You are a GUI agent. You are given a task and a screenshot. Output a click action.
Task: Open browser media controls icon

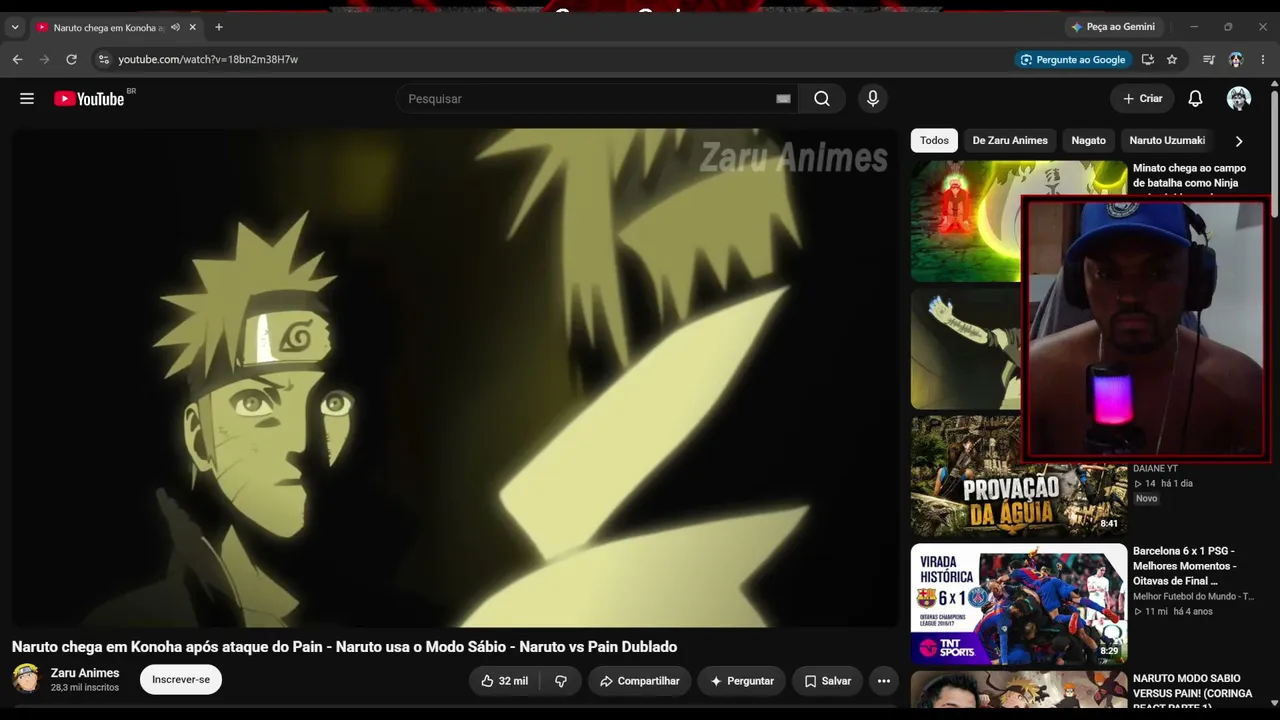point(1209,60)
